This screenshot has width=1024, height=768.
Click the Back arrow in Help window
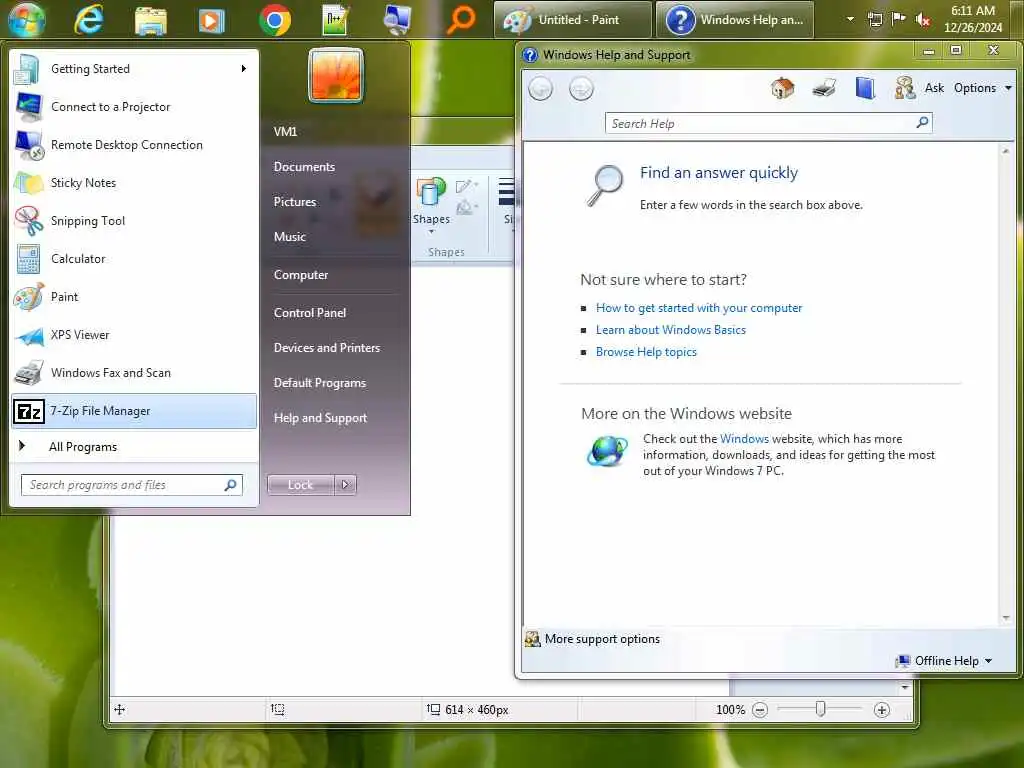(541, 88)
